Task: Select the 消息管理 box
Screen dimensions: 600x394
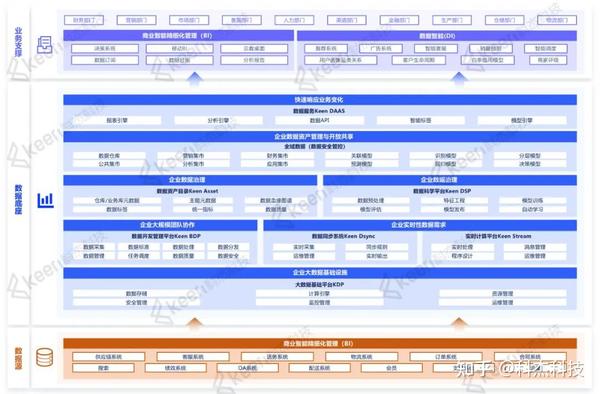Action: pos(535,247)
